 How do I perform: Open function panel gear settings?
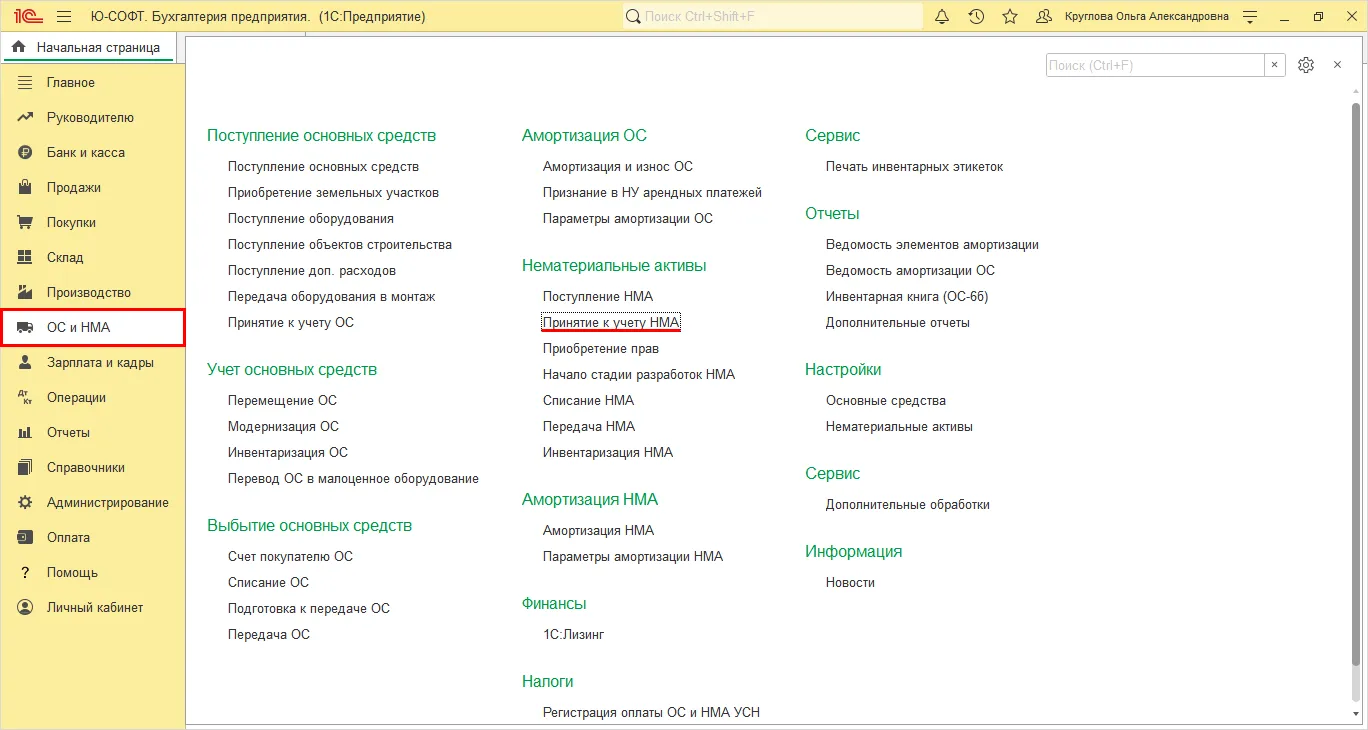[1305, 65]
